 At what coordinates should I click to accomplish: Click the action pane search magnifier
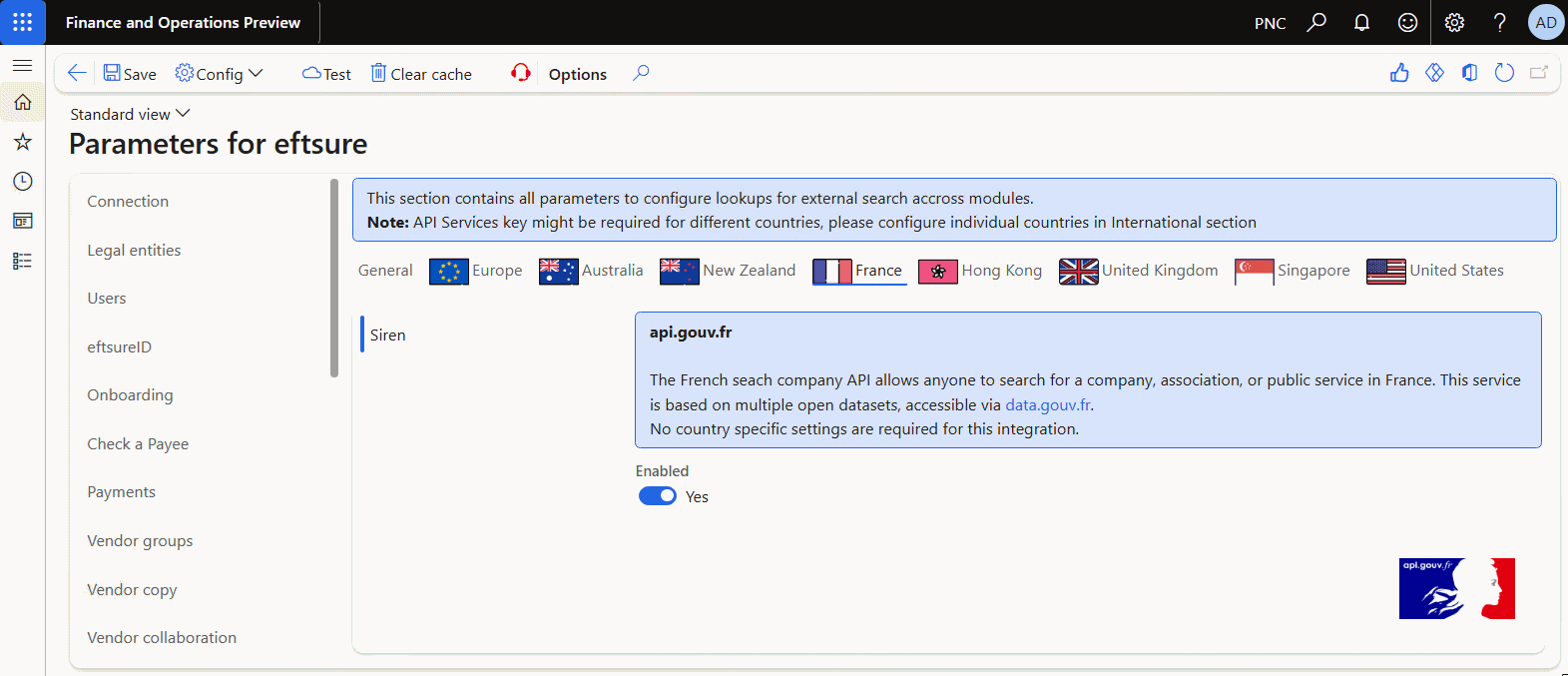641,73
